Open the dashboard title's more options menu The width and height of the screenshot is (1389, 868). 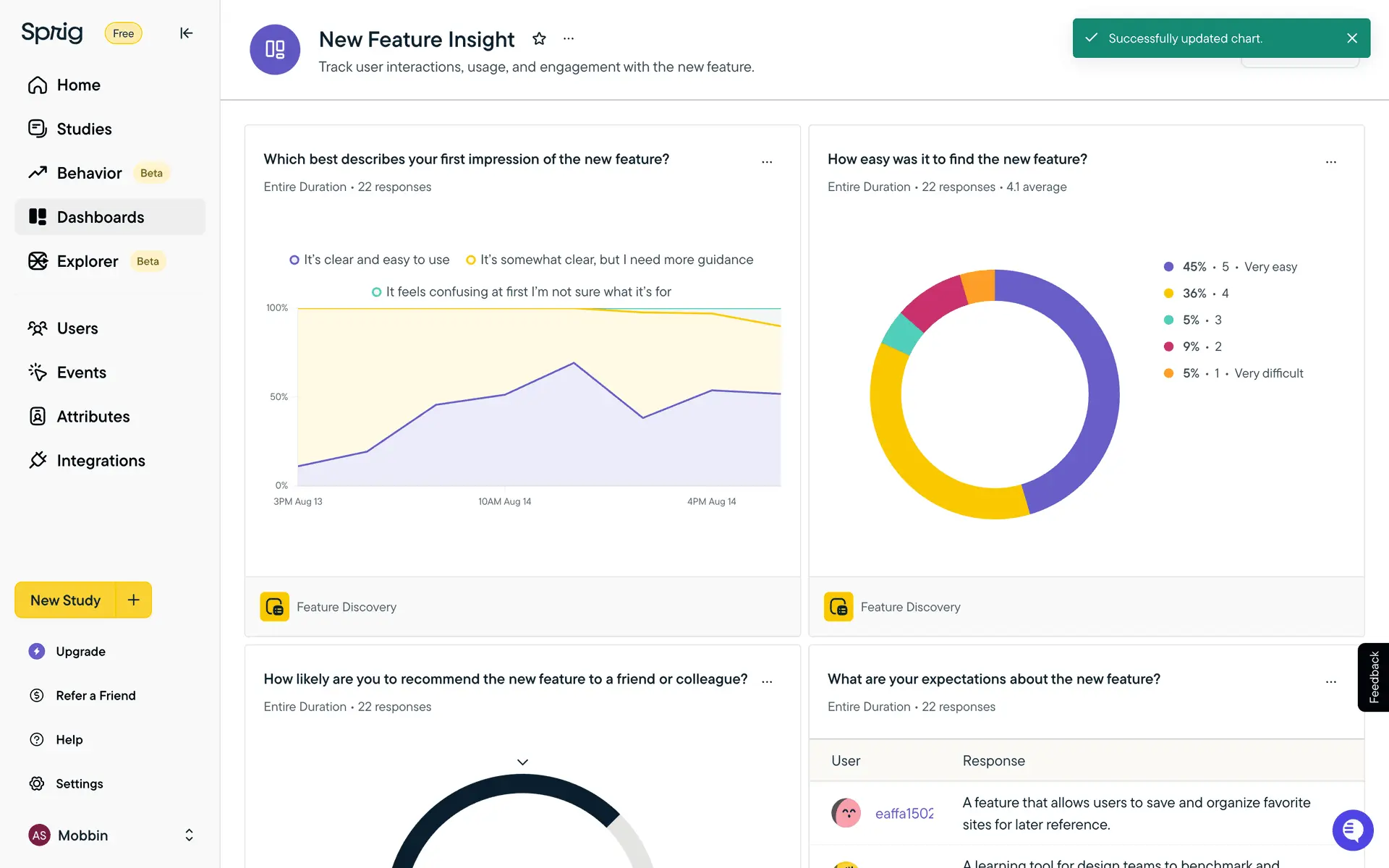[x=569, y=39]
